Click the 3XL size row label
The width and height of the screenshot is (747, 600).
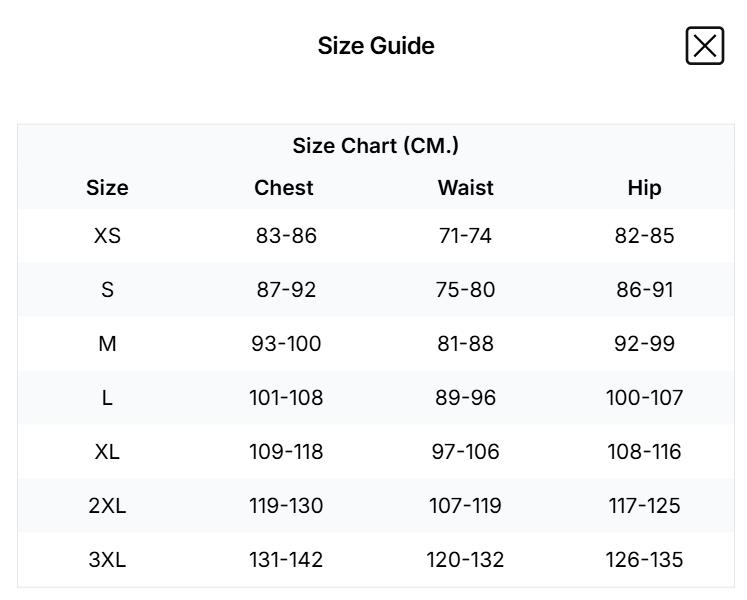(x=107, y=560)
